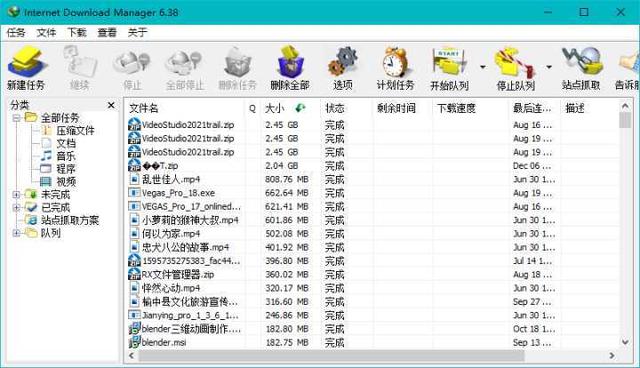
Task: Click the 删除全部 trash icon
Action: click(290, 62)
